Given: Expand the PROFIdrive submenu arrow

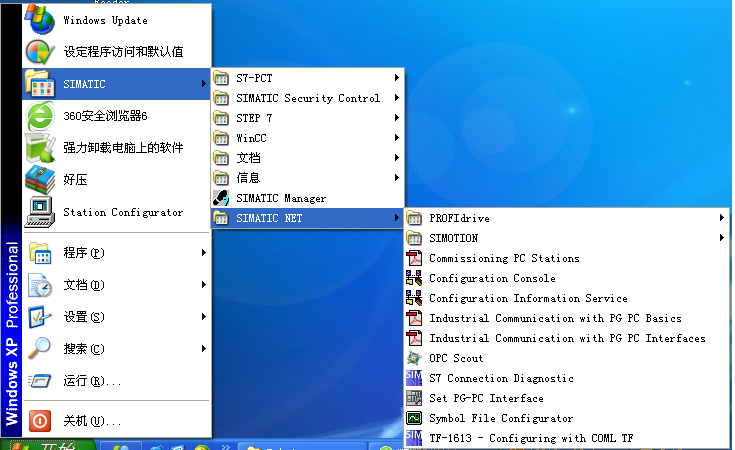Looking at the screenshot, I should click(x=722, y=218).
